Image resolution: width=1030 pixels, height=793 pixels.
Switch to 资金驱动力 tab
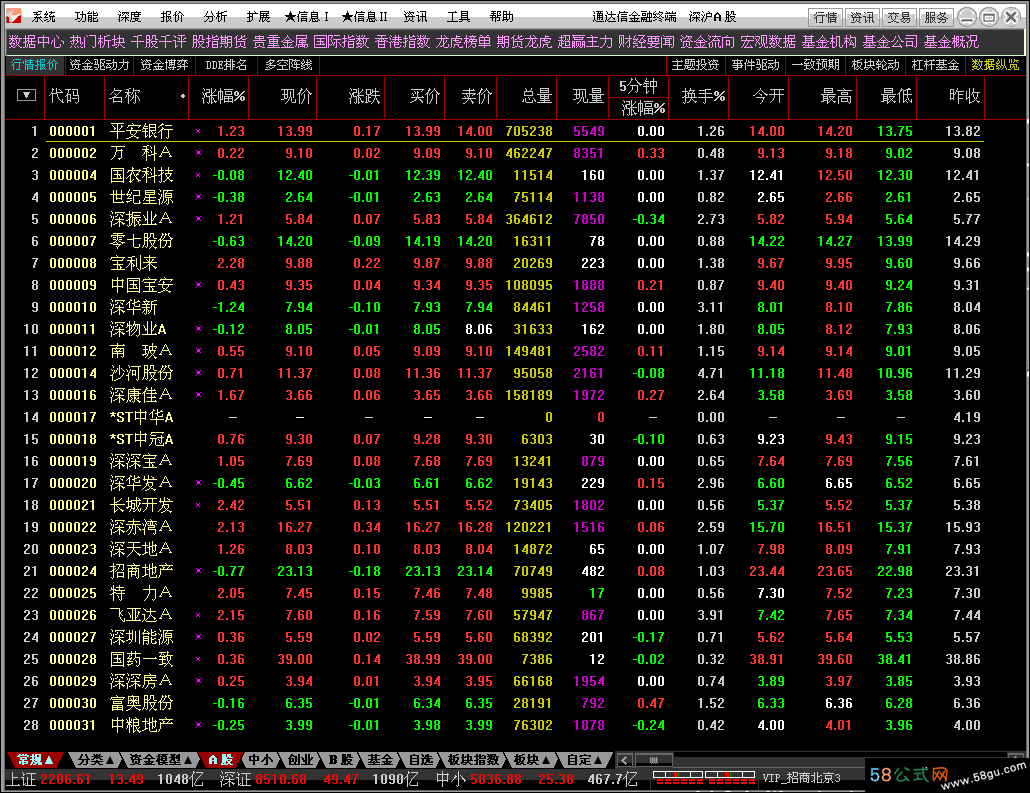99,65
